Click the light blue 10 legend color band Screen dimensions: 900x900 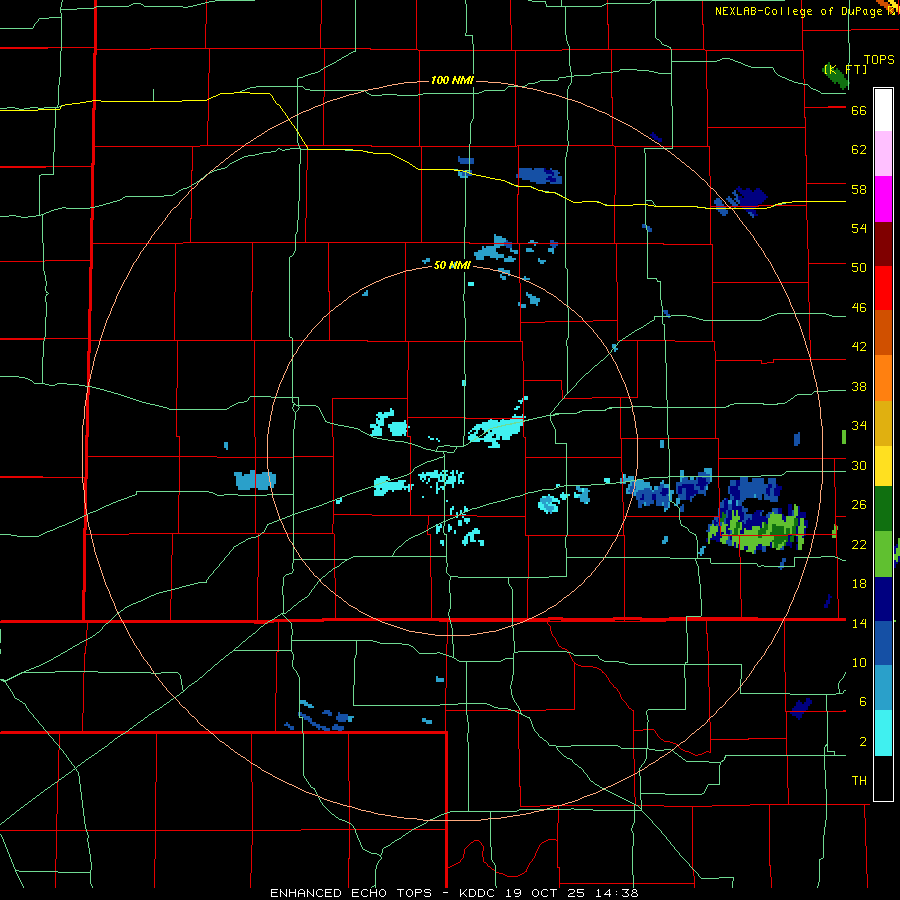pos(883,687)
